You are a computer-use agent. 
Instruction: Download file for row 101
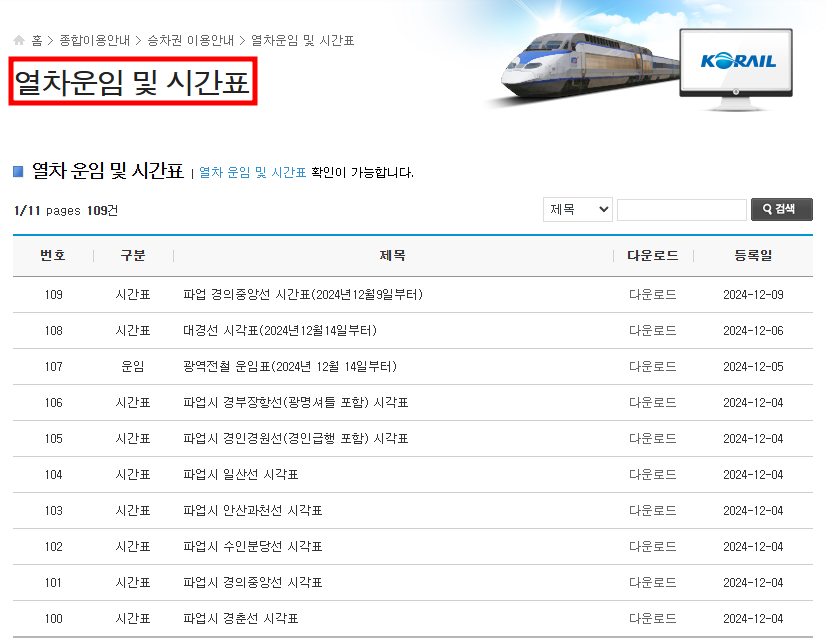[x=653, y=583]
